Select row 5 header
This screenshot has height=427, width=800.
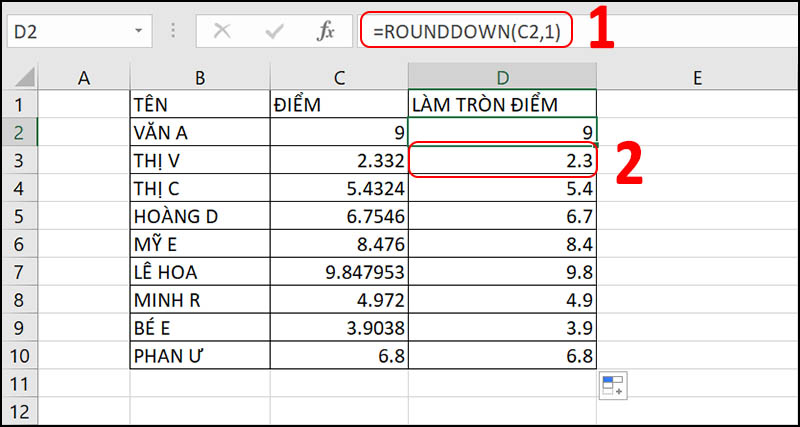click(x=19, y=216)
